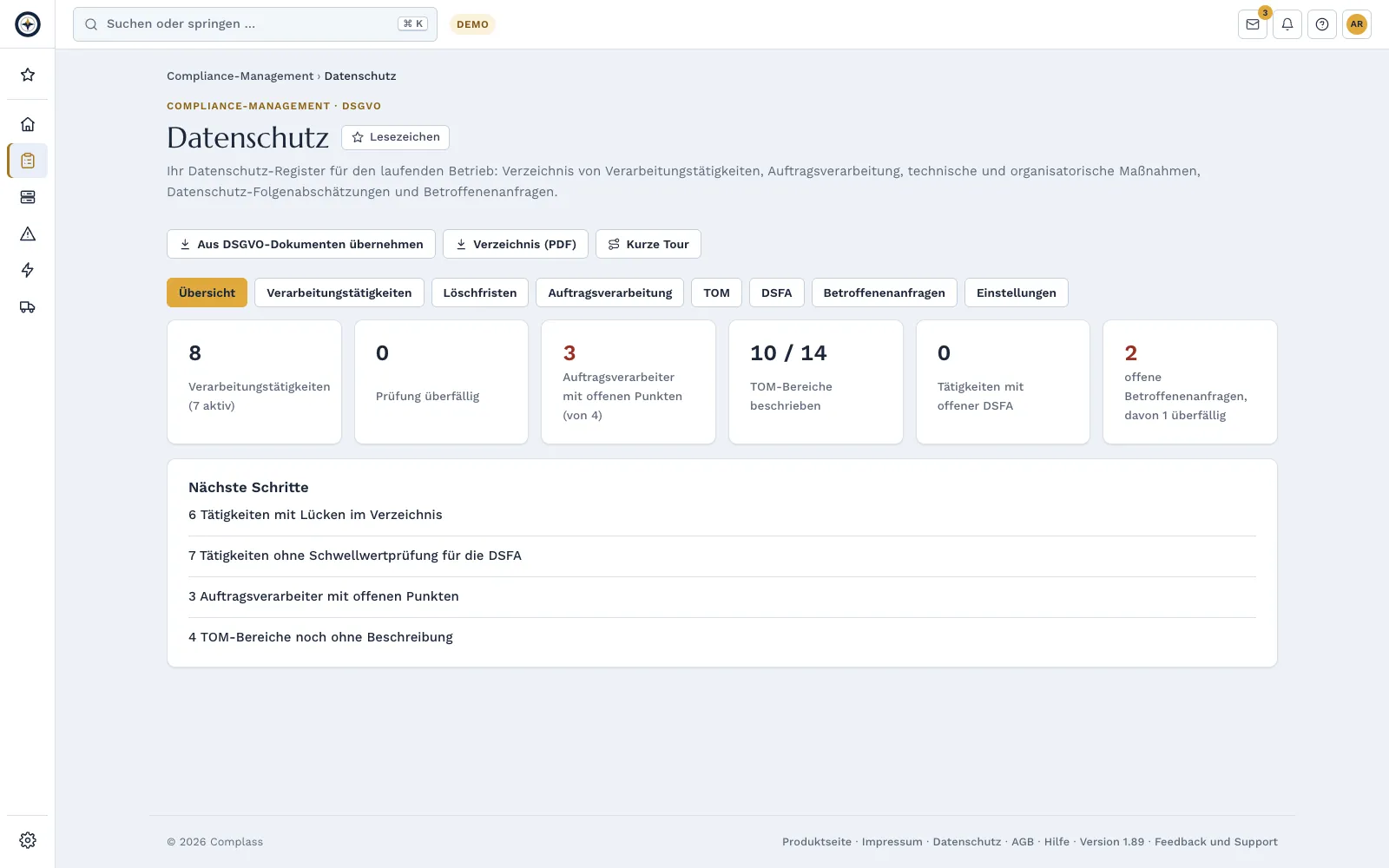
Task: Open the 8 Verarbeitungstätigkeiten card
Action: coord(254,382)
